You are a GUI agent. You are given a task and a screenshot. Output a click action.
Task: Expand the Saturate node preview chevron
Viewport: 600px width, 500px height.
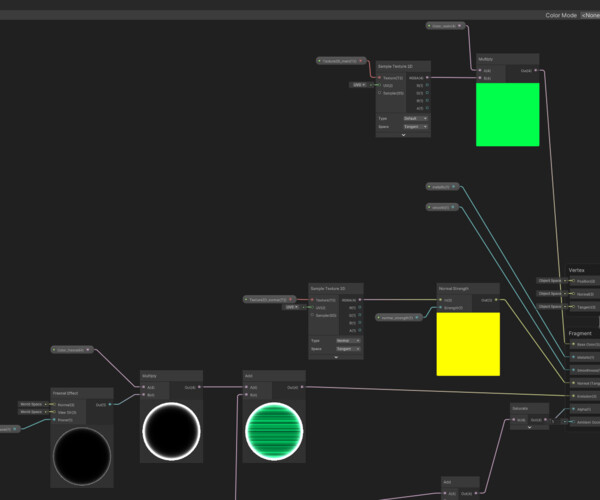530,427
